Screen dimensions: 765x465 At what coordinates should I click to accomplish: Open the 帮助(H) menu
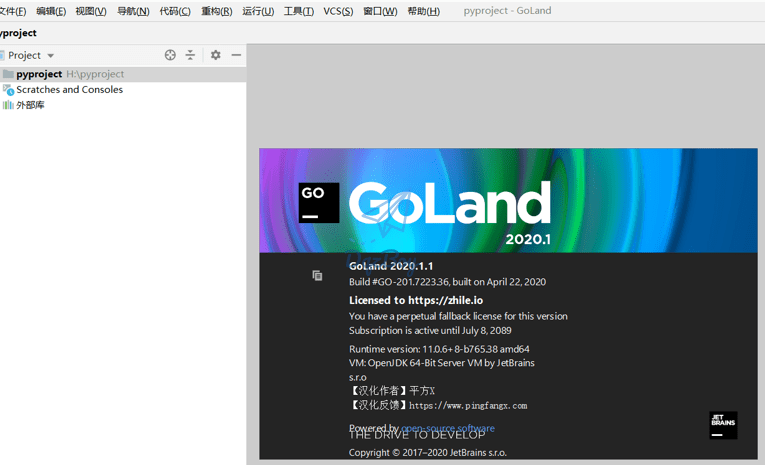423,11
